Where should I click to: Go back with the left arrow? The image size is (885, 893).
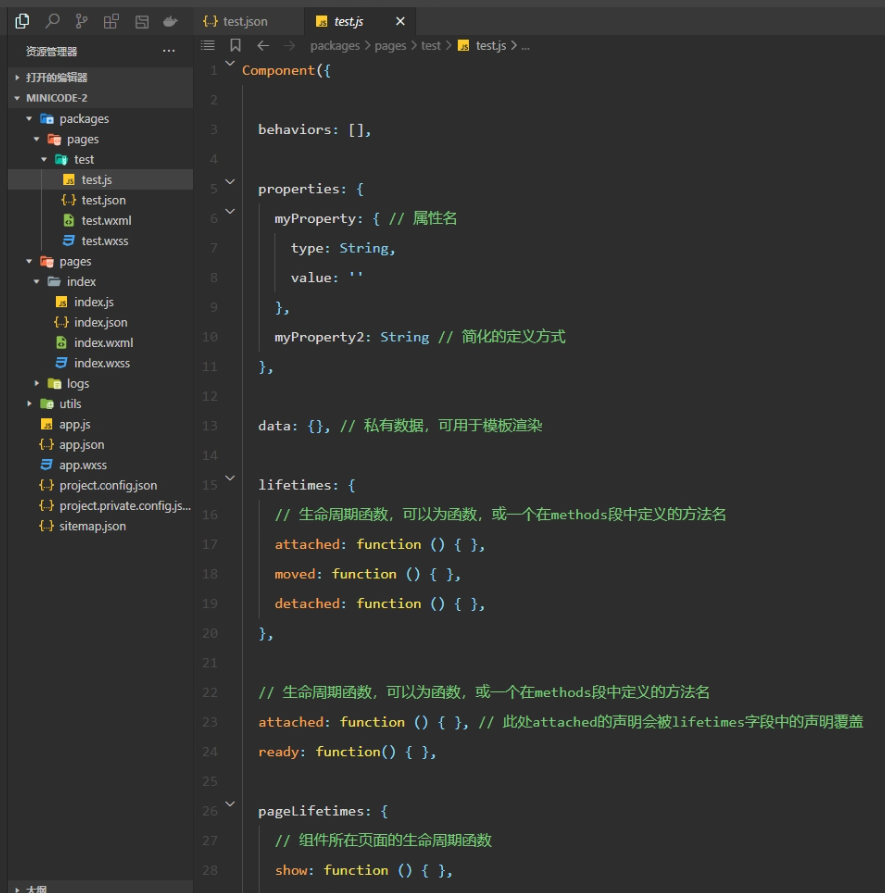(263, 46)
